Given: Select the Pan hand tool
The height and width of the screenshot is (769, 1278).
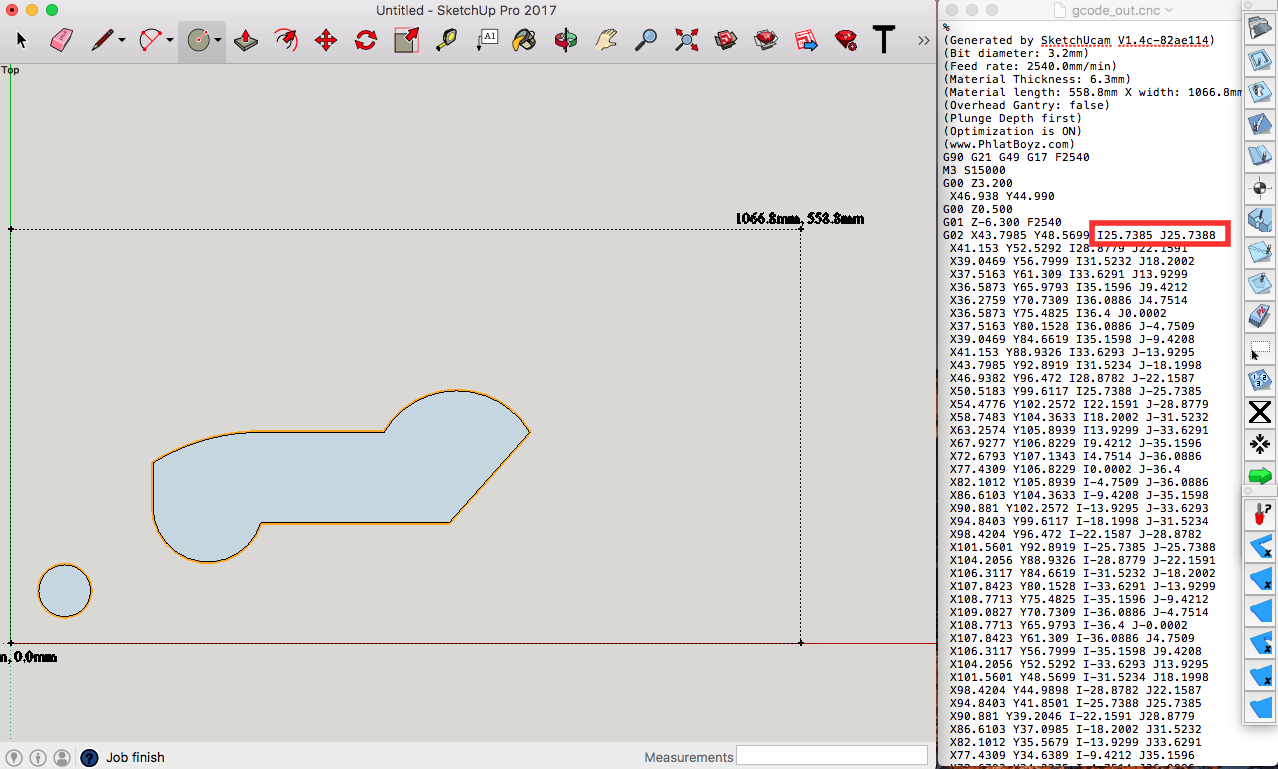Looking at the screenshot, I should tap(606, 41).
